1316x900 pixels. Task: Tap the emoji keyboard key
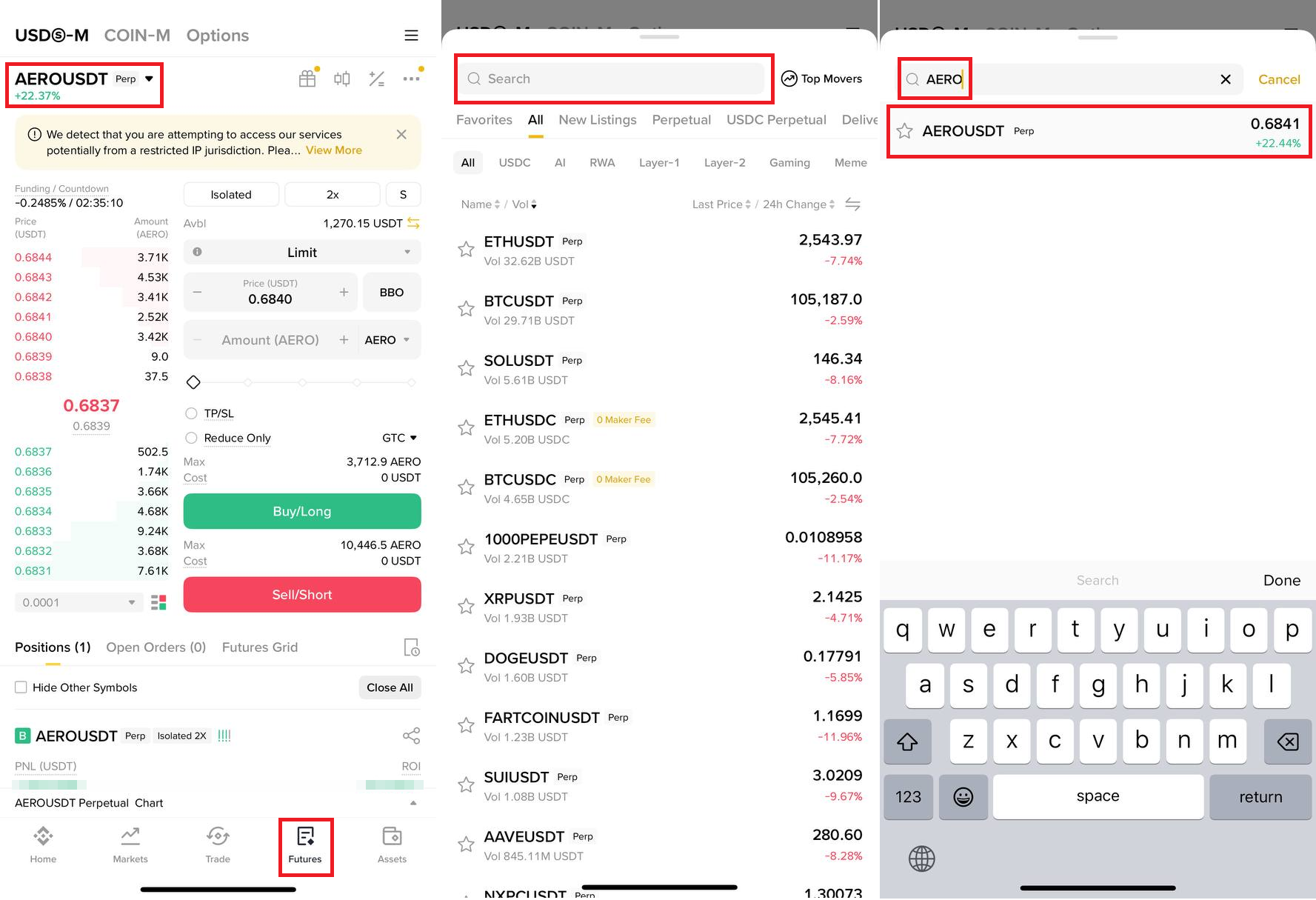click(963, 797)
